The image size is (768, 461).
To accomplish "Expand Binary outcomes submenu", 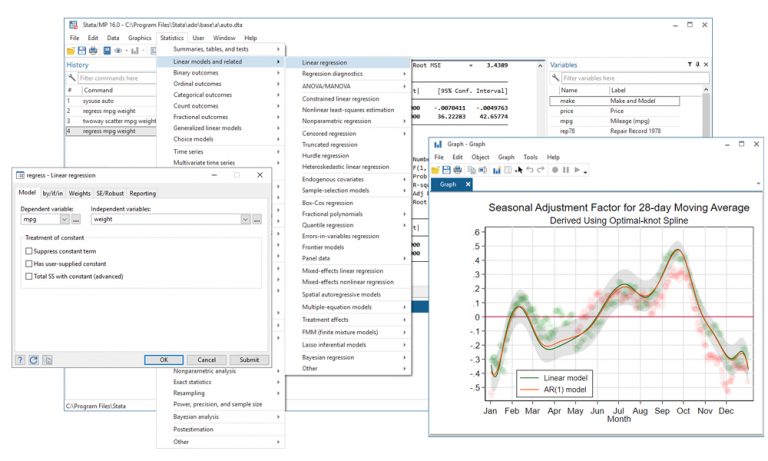I will [220, 73].
